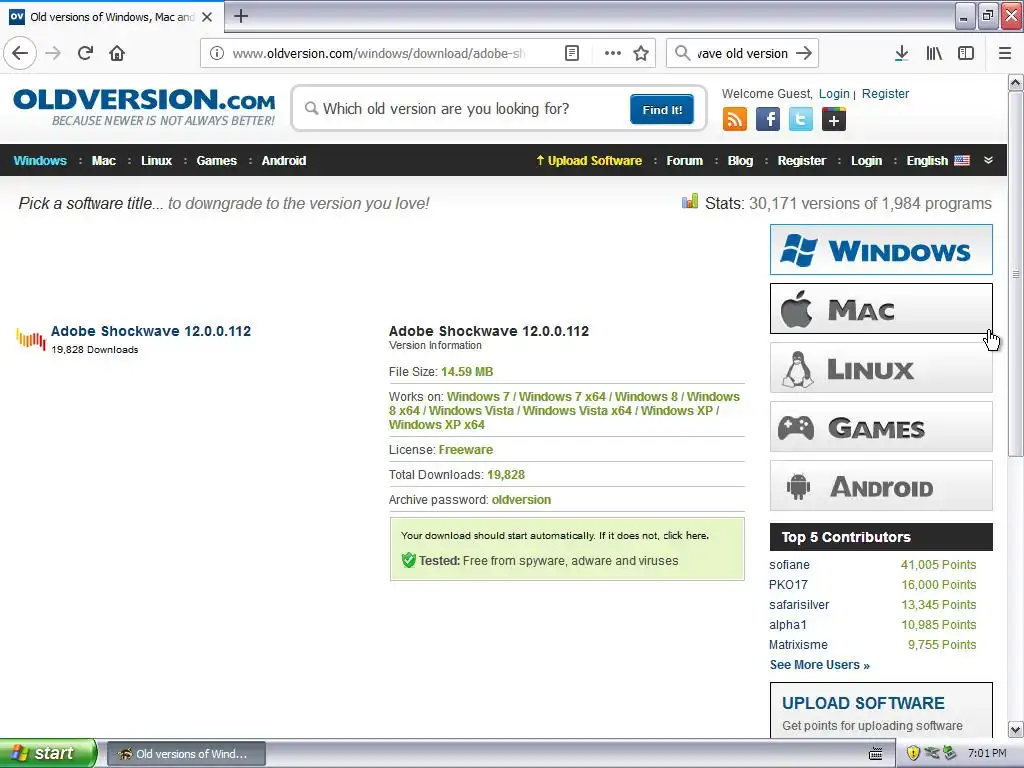Image resolution: width=1024 pixels, height=768 pixels.
Task: Toggle Reader View icon in address bar
Action: [x=571, y=53]
